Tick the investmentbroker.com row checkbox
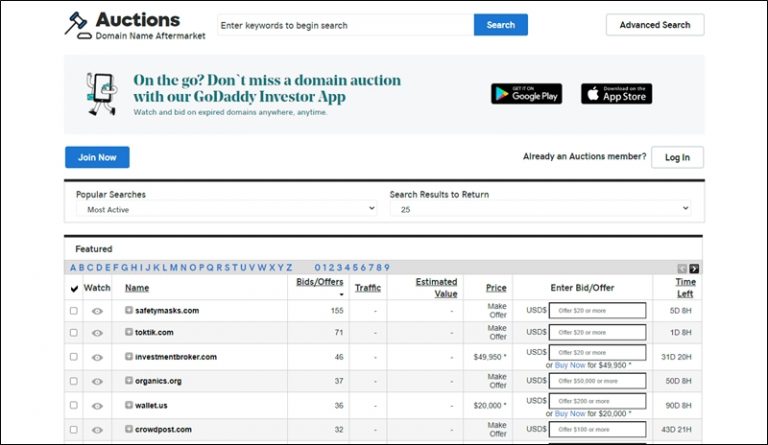768x445 pixels. pyautogui.click(x=73, y=357)
